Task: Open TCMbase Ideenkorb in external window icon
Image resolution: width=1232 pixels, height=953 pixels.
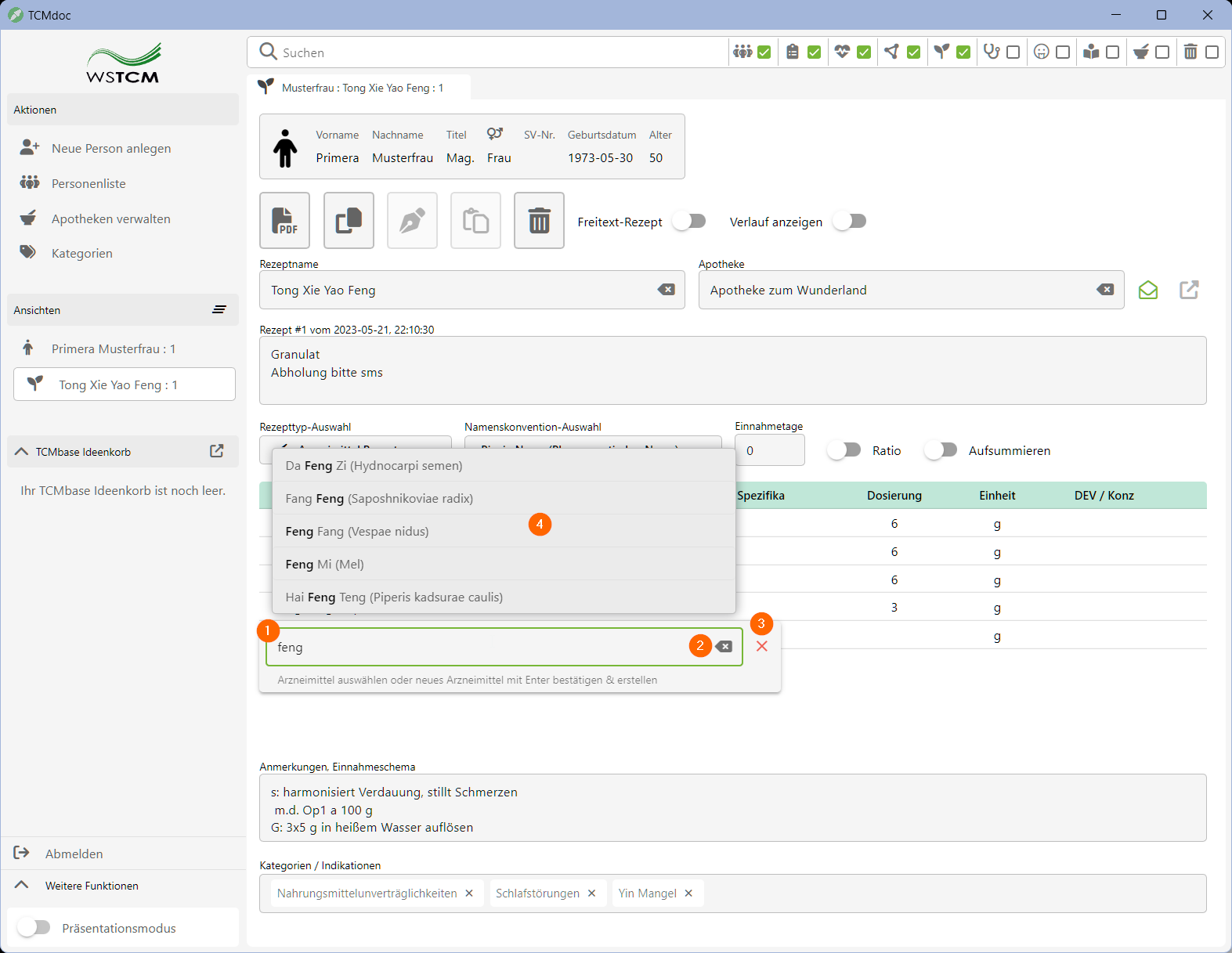Action: point(217,451)
